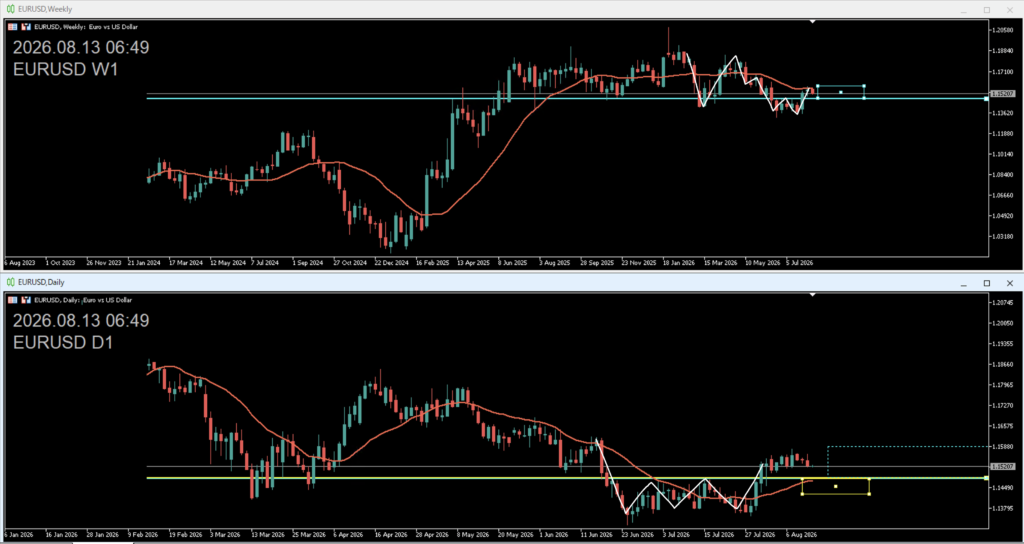Click the EURUSD,Daily window title icon
Image resolution: width=1024 pixels, height=544 pixels.
click(x=10, y=282)
